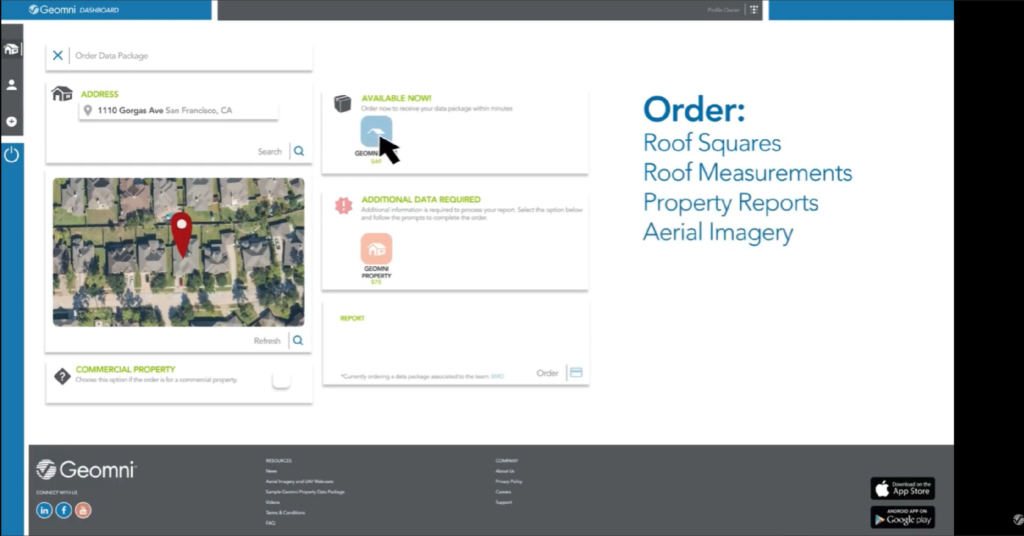Open Aerial Imagery and UAV Webcasts link
The width and height of the screenshot is (1024, 536).
click(299, 481)
